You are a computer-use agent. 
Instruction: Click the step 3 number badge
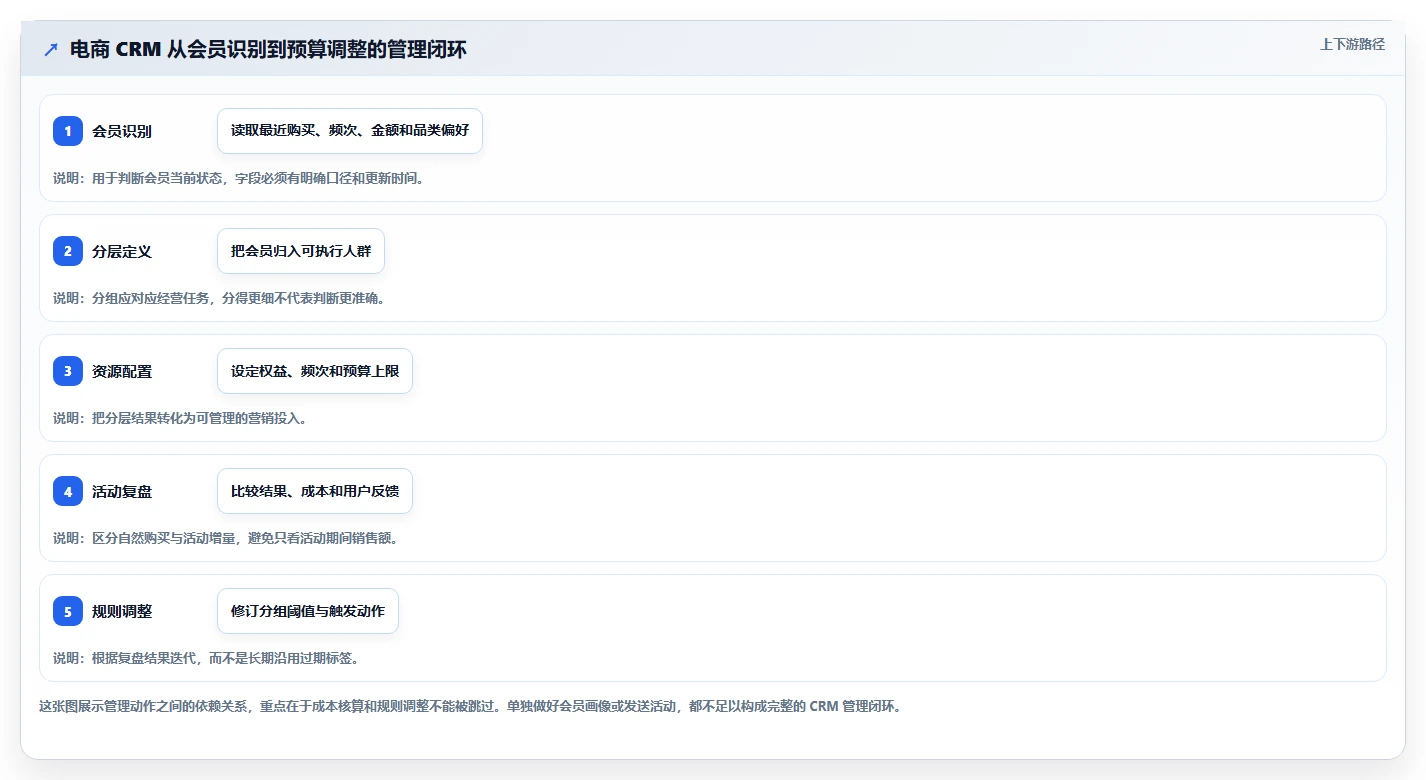[68, 371]
